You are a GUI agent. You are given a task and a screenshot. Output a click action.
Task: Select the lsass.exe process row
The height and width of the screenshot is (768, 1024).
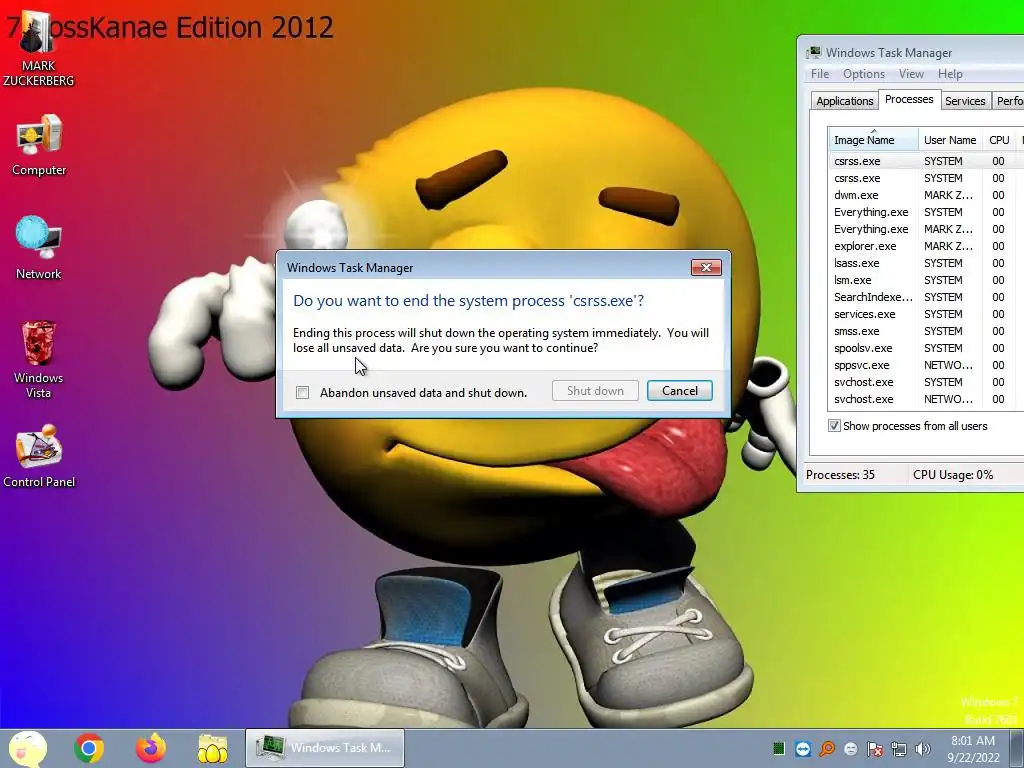pos(926,263)
